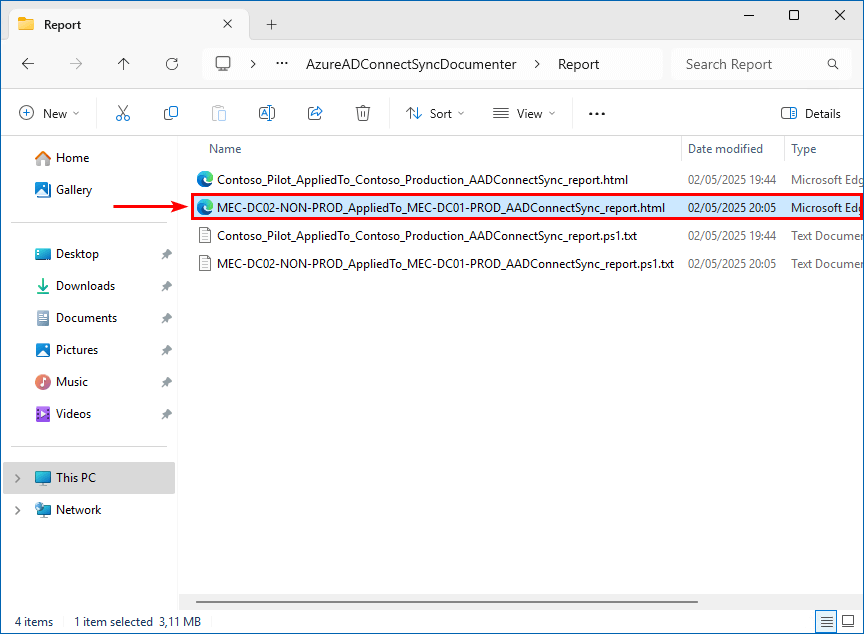Click text file icon of Contoso_Pilot ps1.txt
This screenshot has height=634, width=864.
[x=205, y=236]
